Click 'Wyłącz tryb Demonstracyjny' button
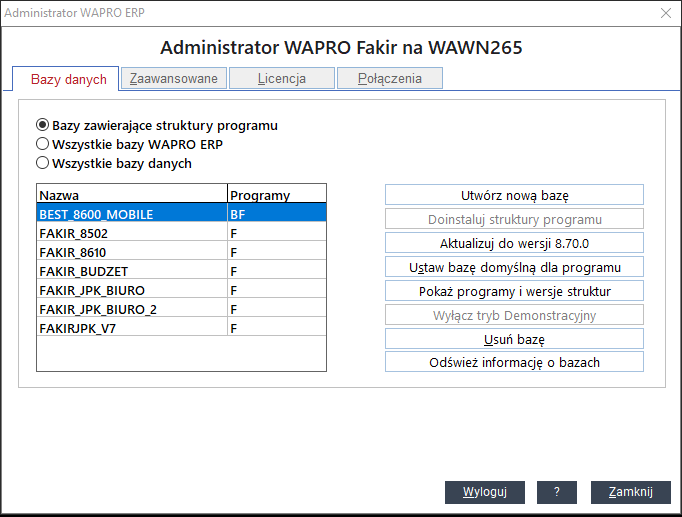This screenshot has width=682, height=517. [514, 314]
